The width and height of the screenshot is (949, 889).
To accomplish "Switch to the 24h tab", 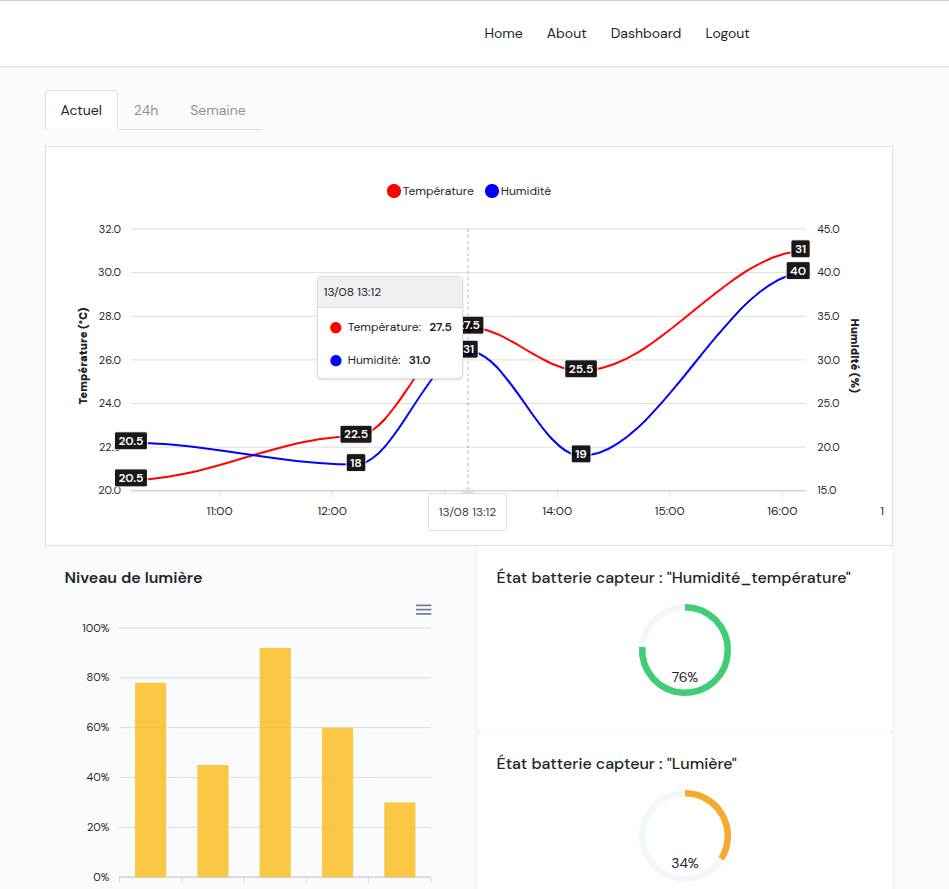I will pyautogui.click(x=146, y=110).
